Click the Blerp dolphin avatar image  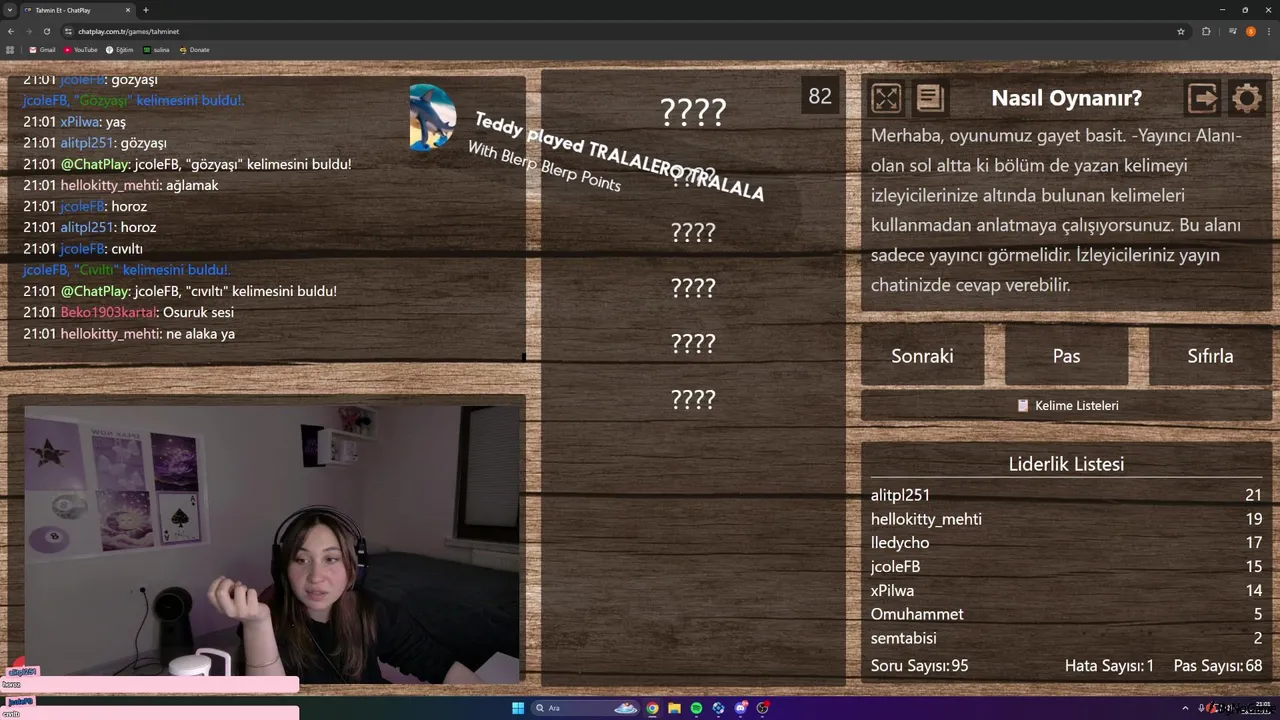click(433, 117)
